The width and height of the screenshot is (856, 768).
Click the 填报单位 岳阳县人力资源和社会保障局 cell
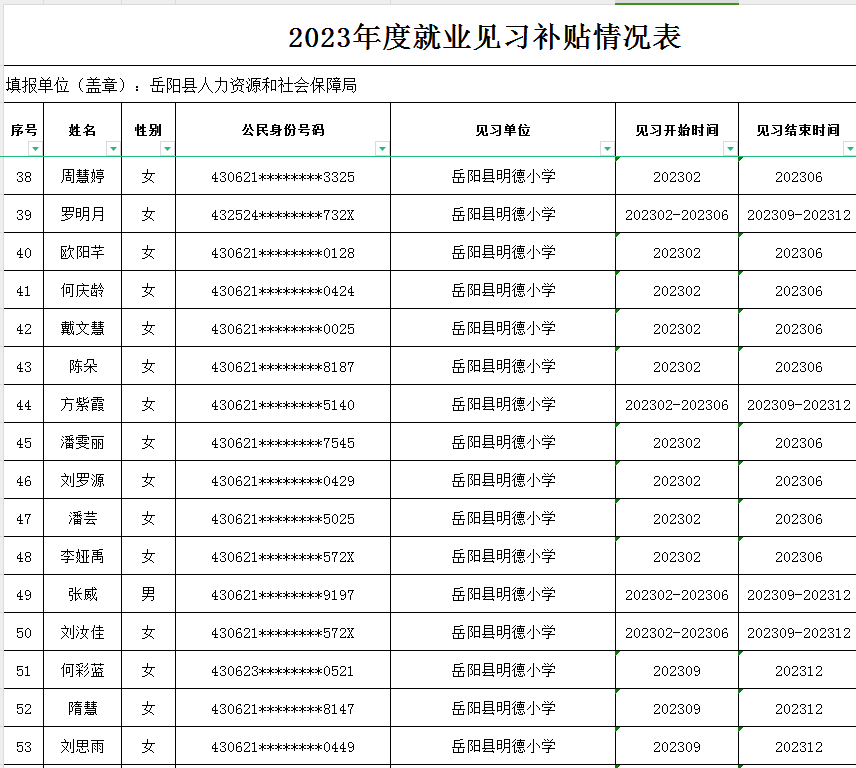(182, 86)
